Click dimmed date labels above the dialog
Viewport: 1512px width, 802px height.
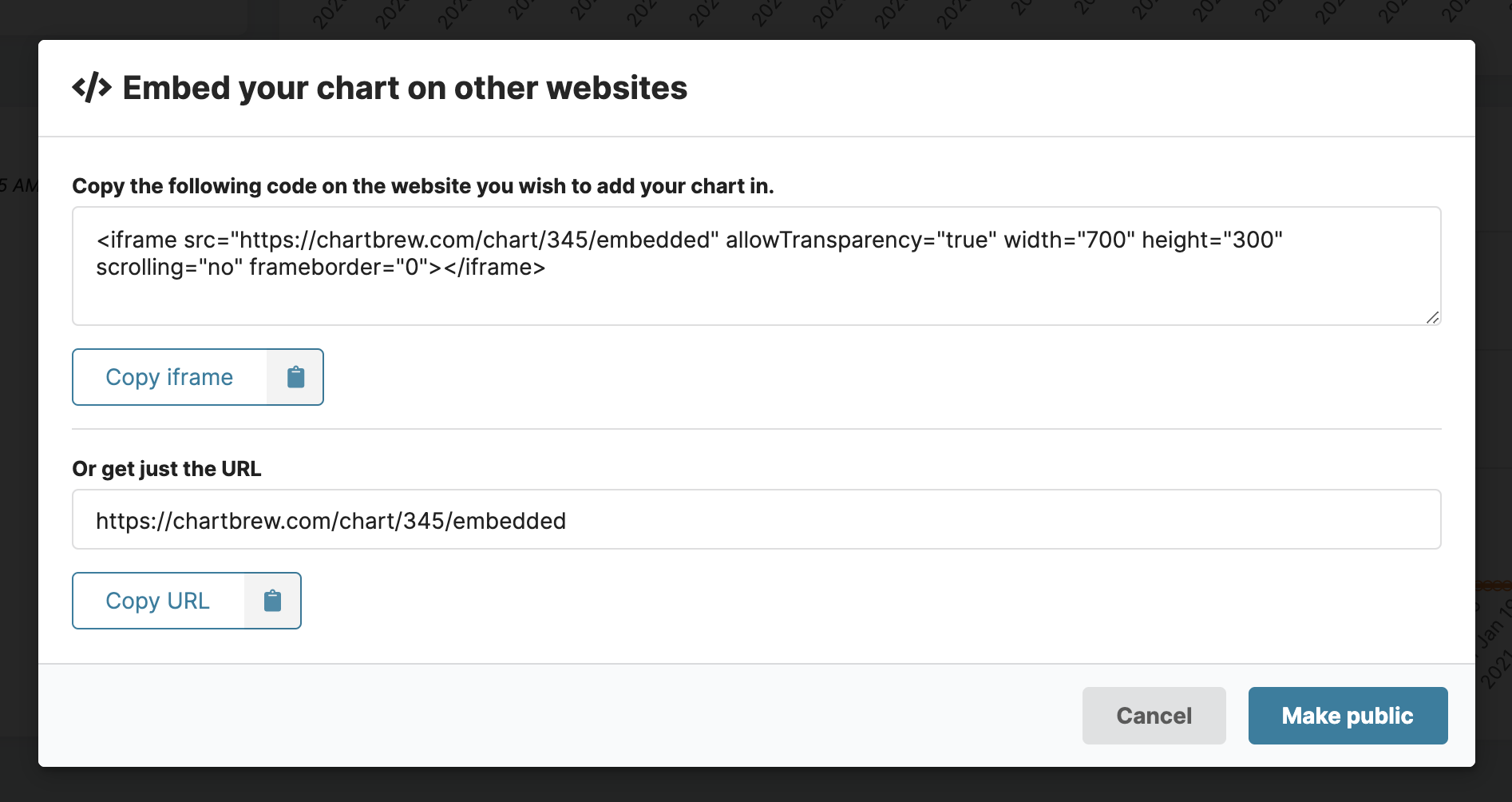point(798,16)
